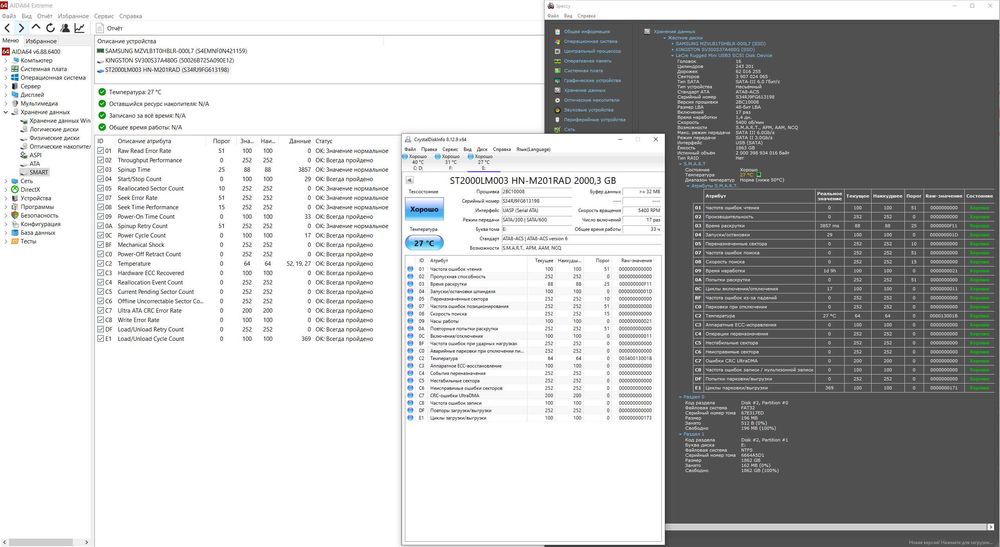Click the AIDA64 user toolbar icon
The image size is (1000, 547).
(x=64, y=28)
